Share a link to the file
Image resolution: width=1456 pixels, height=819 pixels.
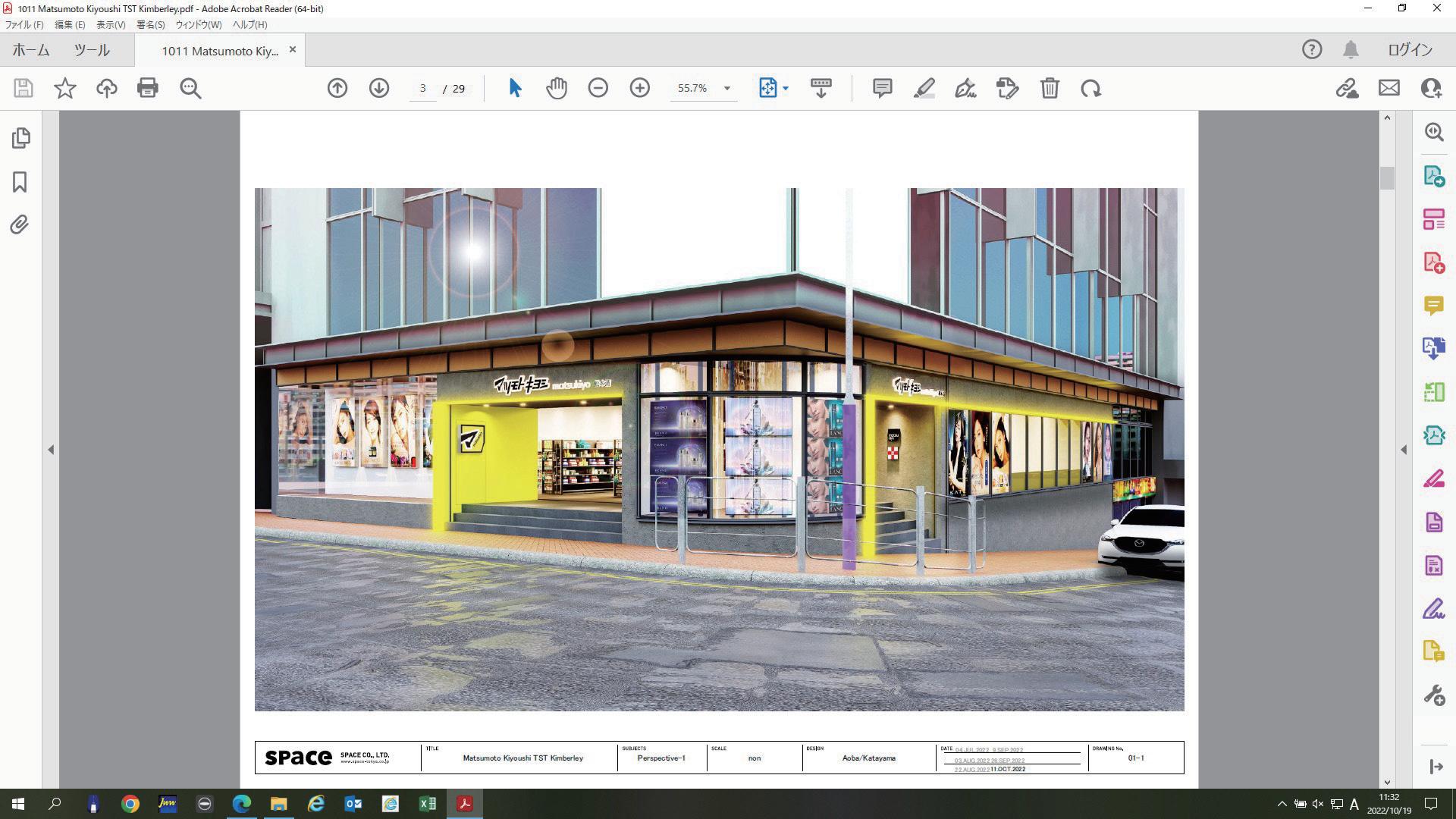[x=1347, y=88]
